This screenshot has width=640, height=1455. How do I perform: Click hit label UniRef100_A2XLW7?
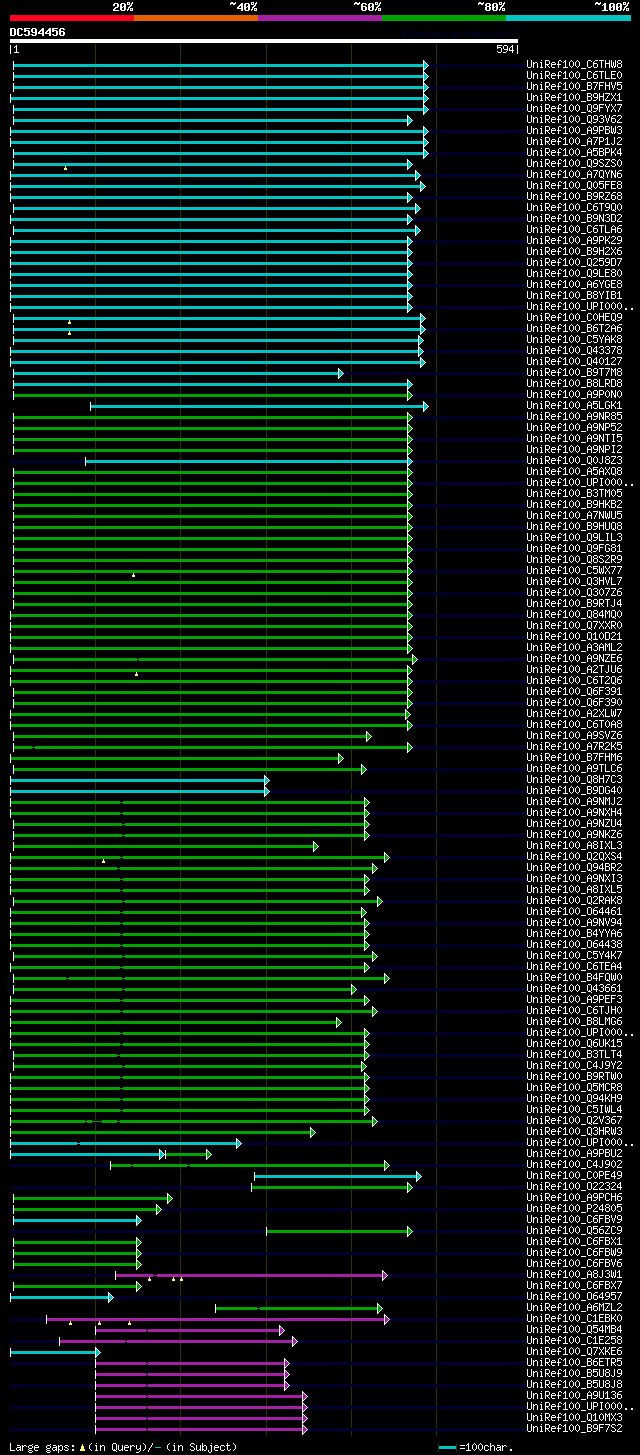tap(574, 713)
